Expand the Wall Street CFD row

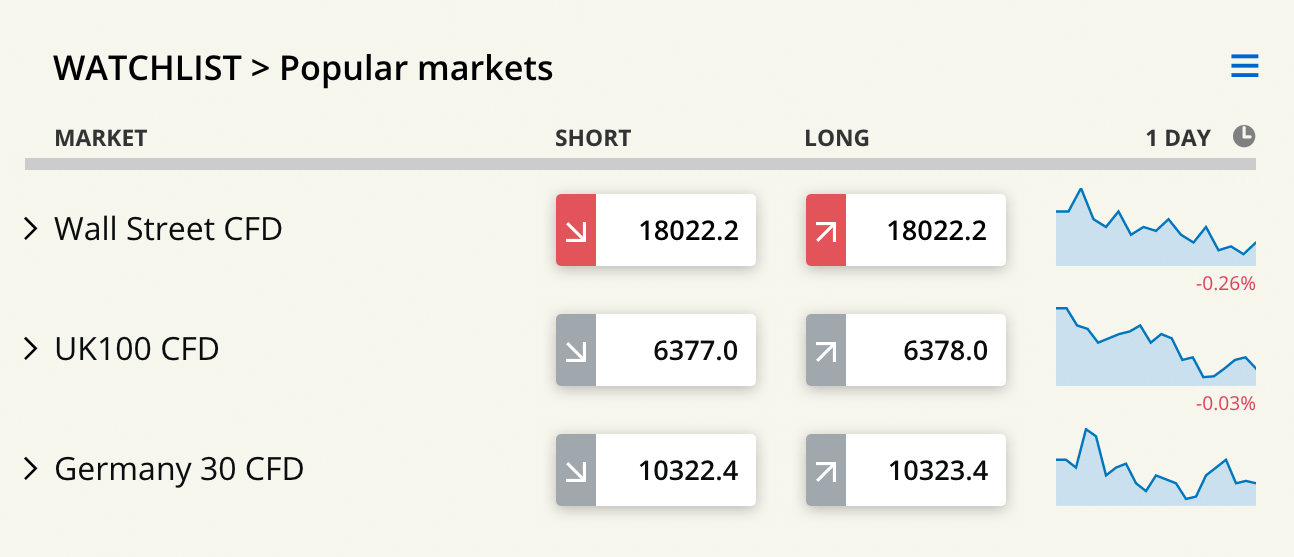31,229
